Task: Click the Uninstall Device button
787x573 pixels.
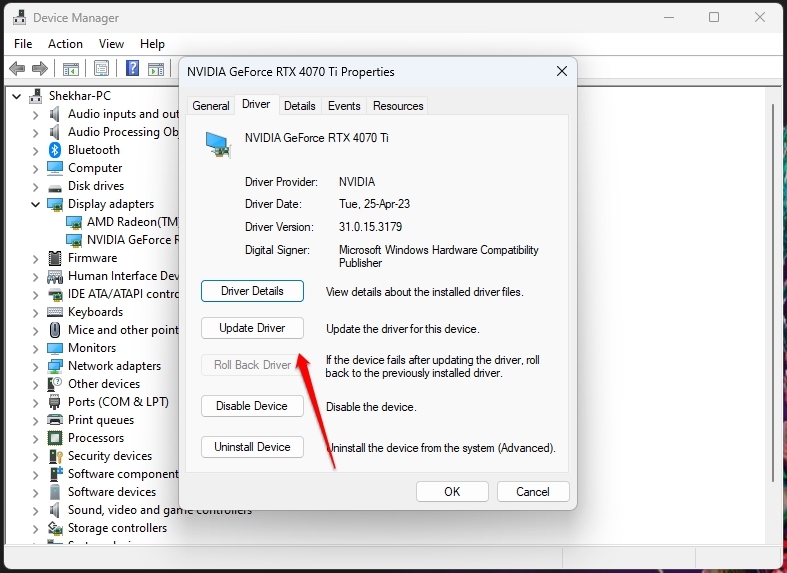Action: pyautogui.click(x=252, y=447)
